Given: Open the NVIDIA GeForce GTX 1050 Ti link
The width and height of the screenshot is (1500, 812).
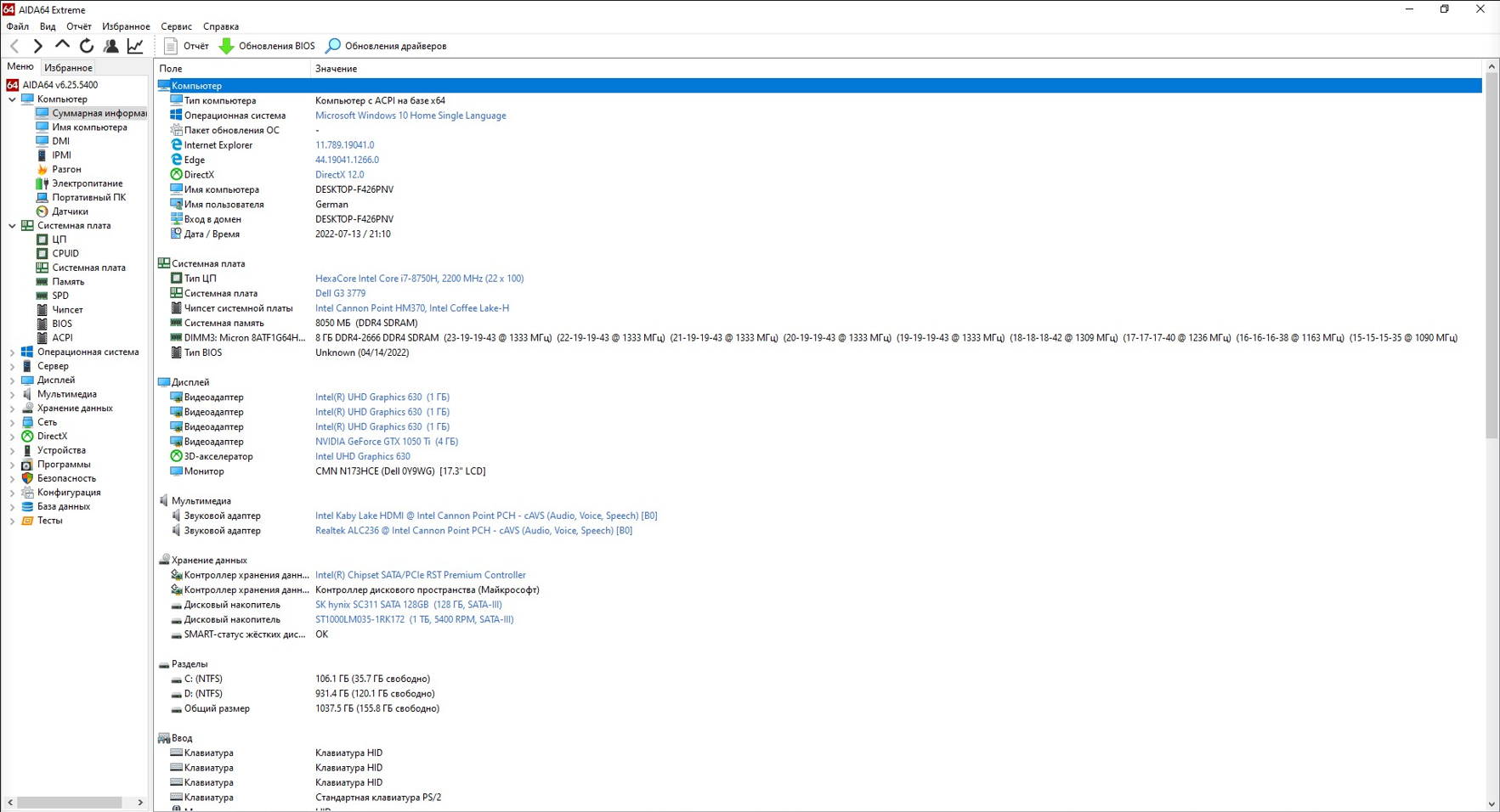Looking at the screenshot, I should click(387, 442).
